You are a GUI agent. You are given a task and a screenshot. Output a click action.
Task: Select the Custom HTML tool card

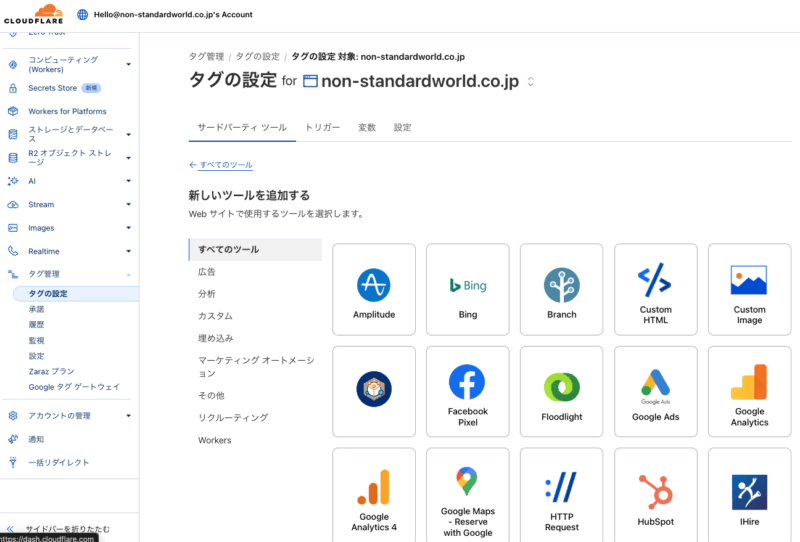(x=656, y=289)
